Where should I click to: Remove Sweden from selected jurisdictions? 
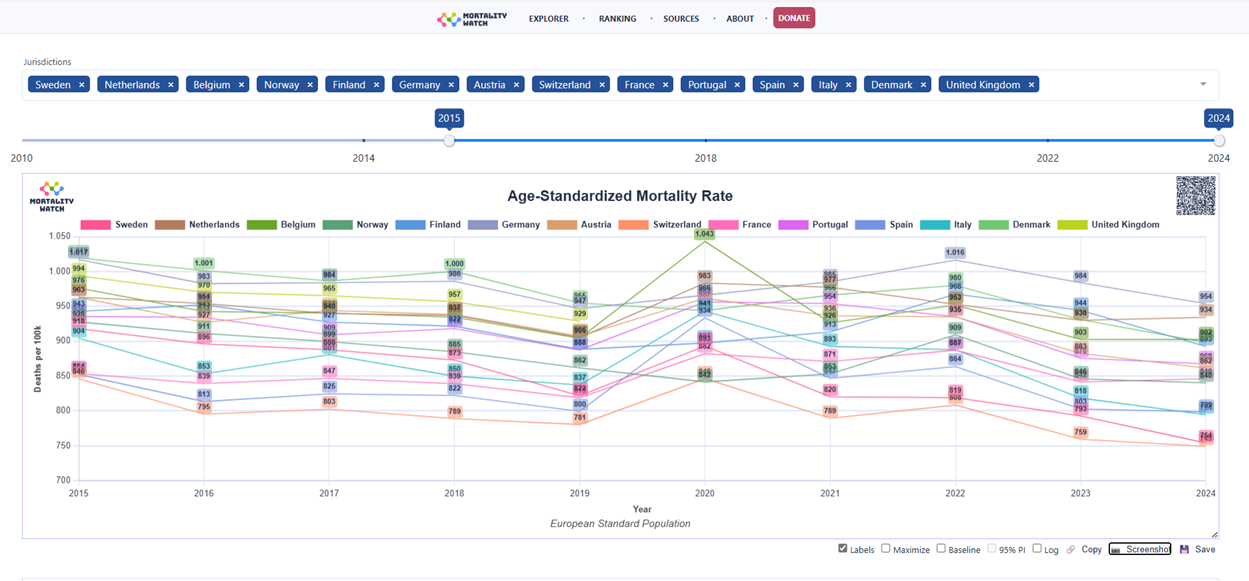[82, 85]
